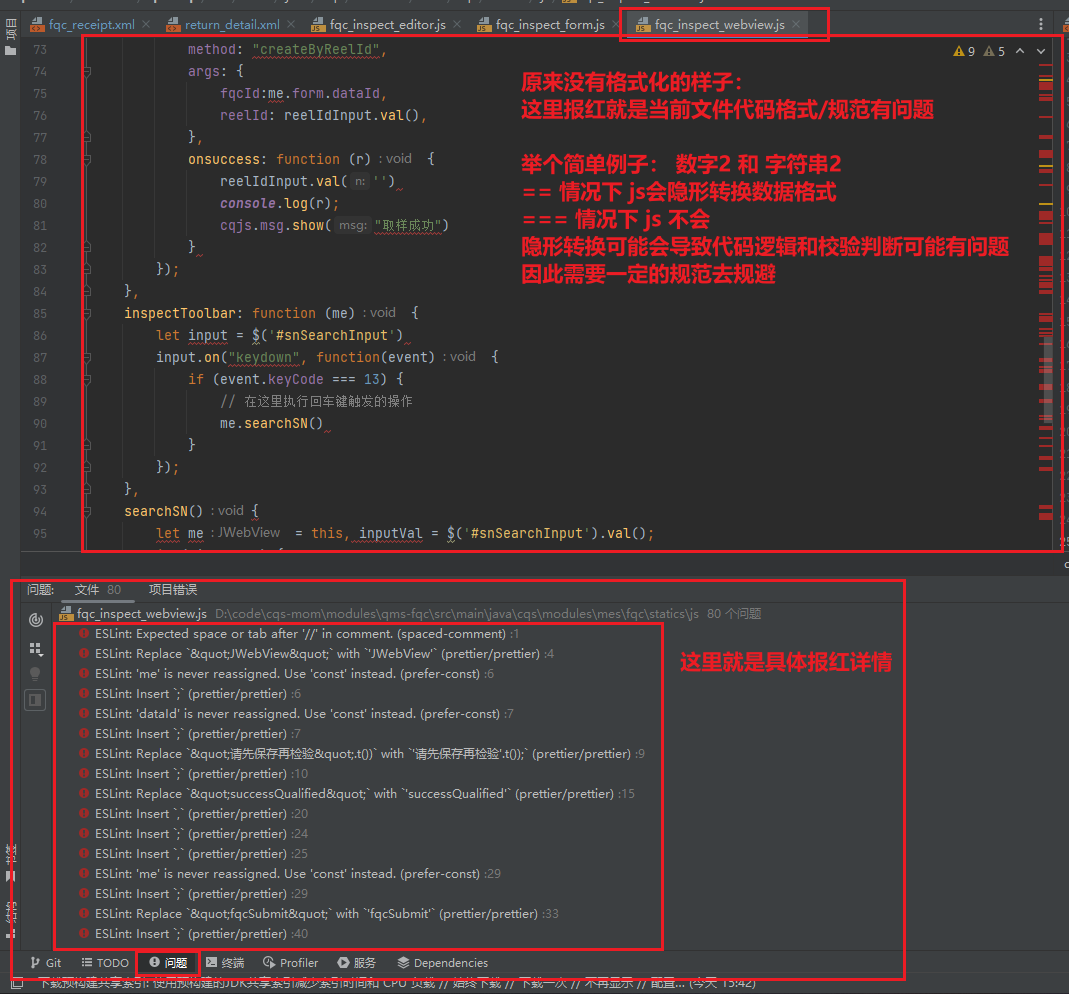Click fold end marker at line 77
Viewport: 1069px width, 994px height.
[87, 138]
